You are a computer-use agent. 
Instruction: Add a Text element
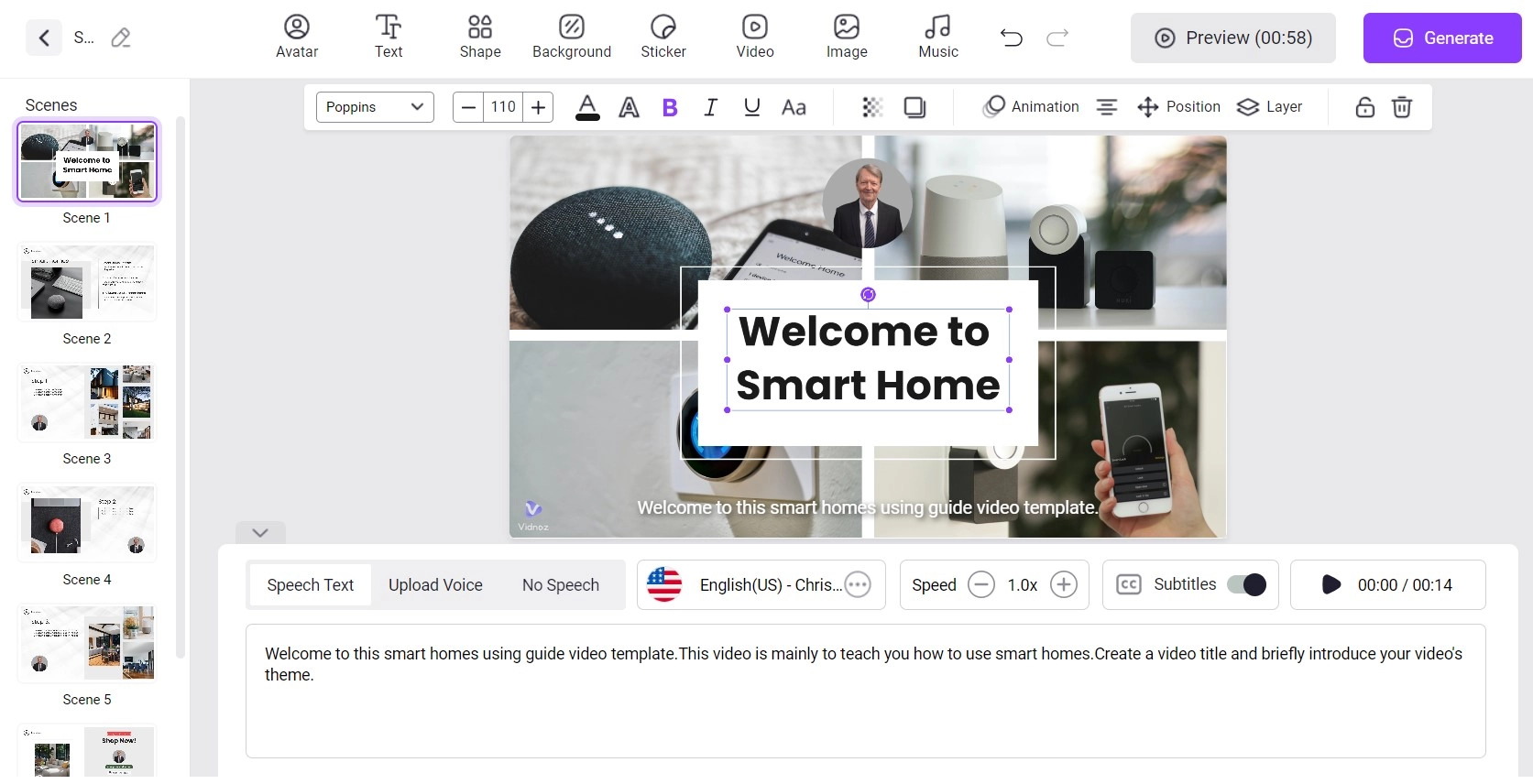point(389,38)
